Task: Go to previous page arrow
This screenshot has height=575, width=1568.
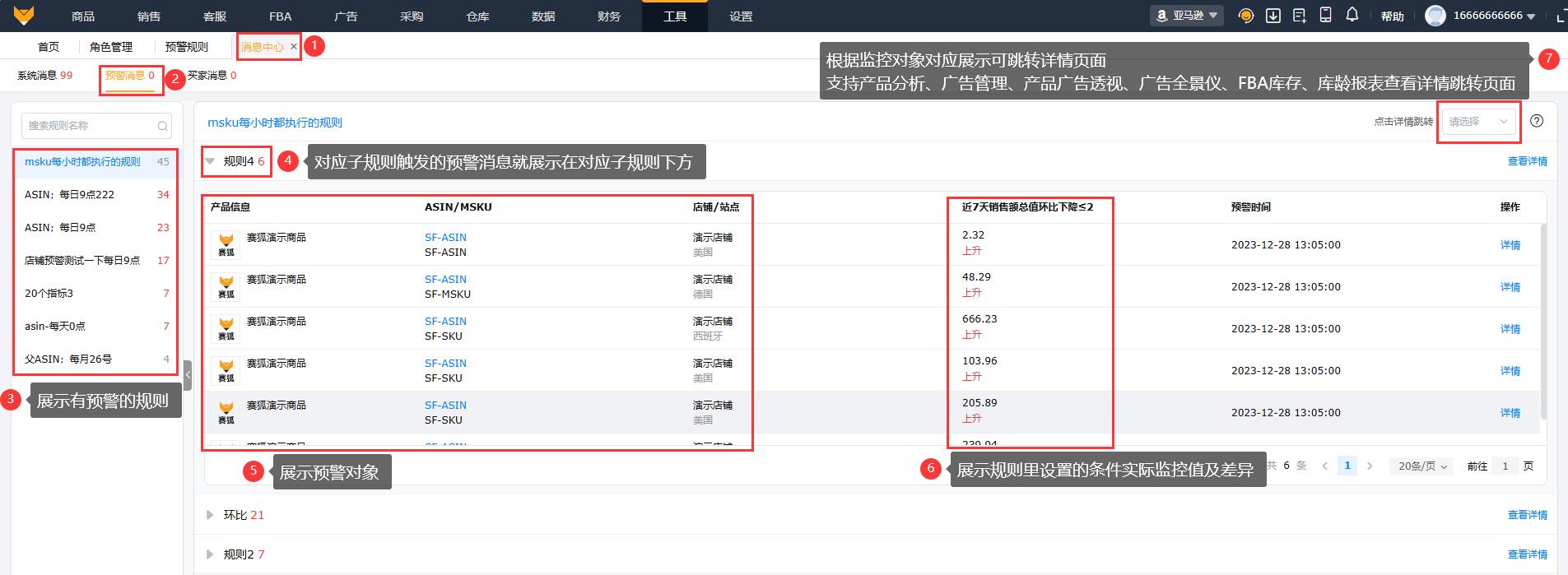Action: [x=1325, y=466]
